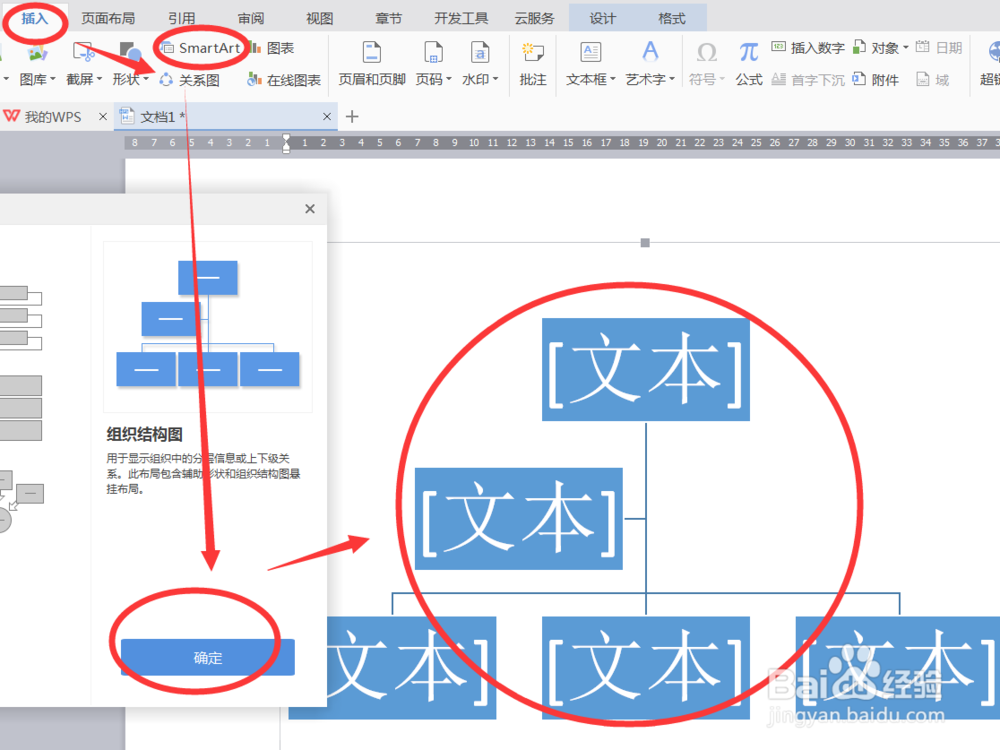Close the 我的WPS tab
The height and width of the screenshot is (750, 1000).
(103, 117)
